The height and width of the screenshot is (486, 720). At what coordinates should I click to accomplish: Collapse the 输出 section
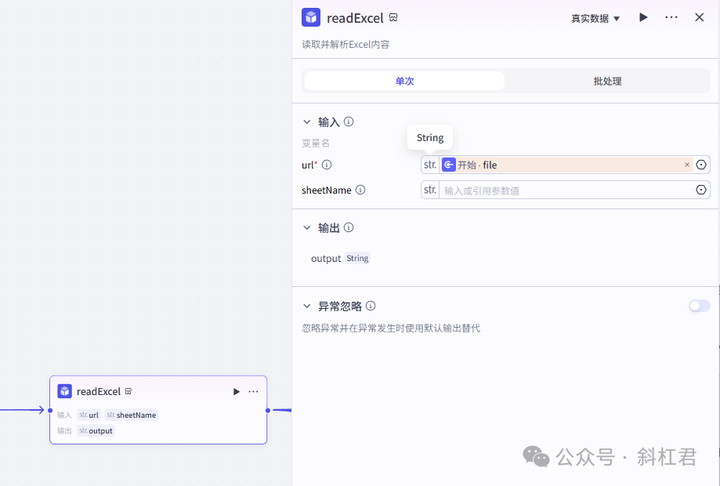(307, 228)
